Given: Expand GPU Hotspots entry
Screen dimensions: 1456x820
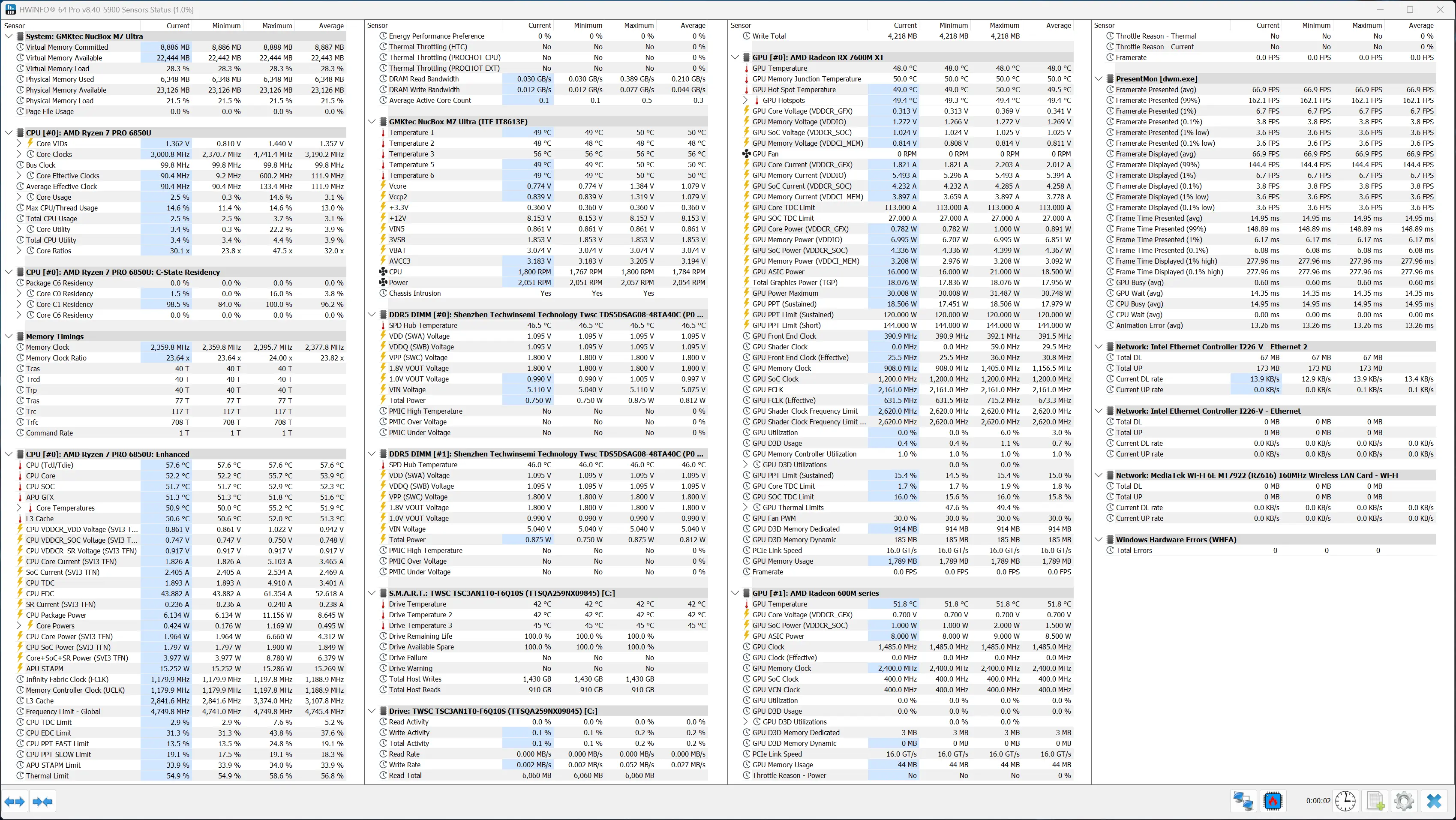Looking at the screenshot, I should [745, 101].
